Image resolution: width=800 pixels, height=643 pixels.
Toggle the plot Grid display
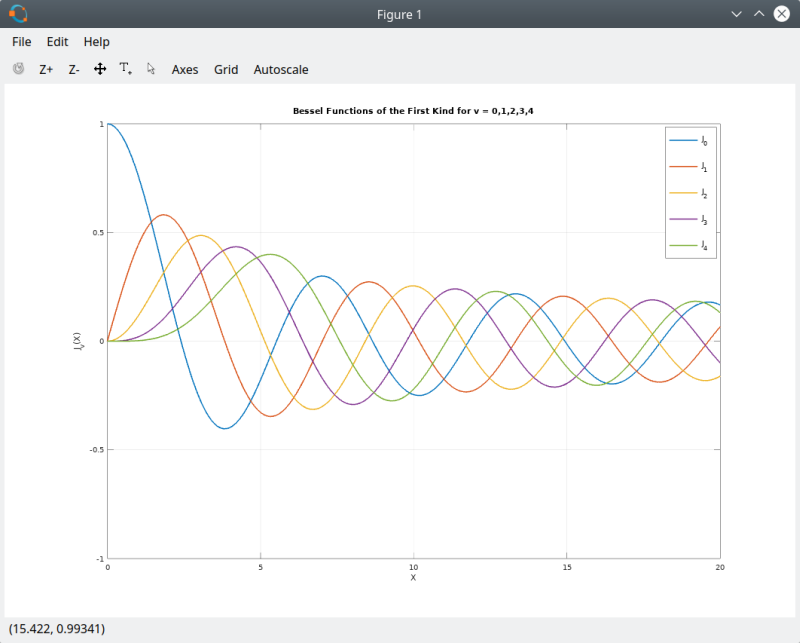pos(226,69)
